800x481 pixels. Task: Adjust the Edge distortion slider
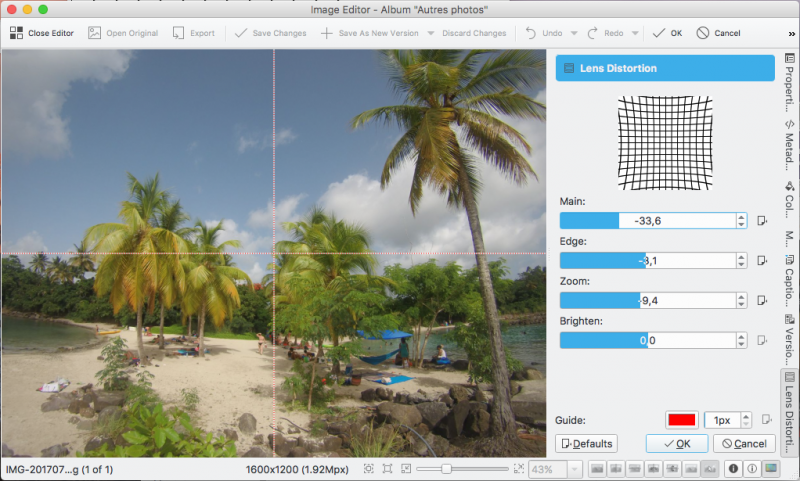(x=647, y=261)
